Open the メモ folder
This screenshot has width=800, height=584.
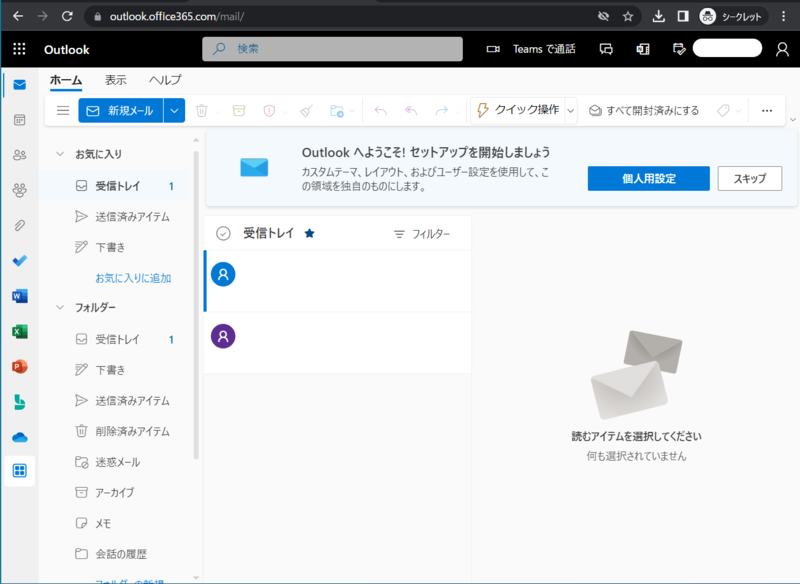pos(113,523)
